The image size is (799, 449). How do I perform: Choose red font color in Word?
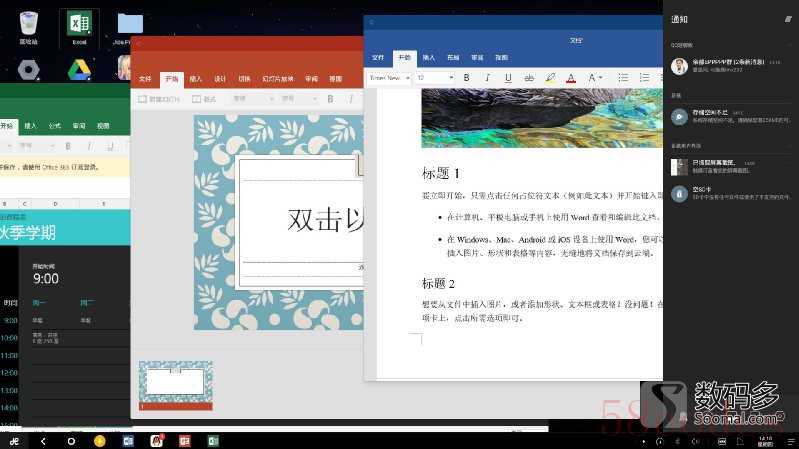pyautogui.click(x=570, y=78)
